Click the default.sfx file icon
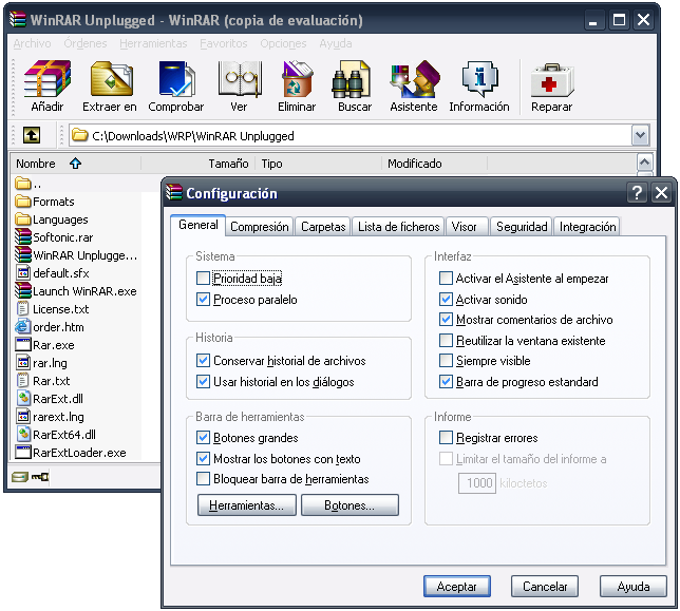 [x=23, y=273]
